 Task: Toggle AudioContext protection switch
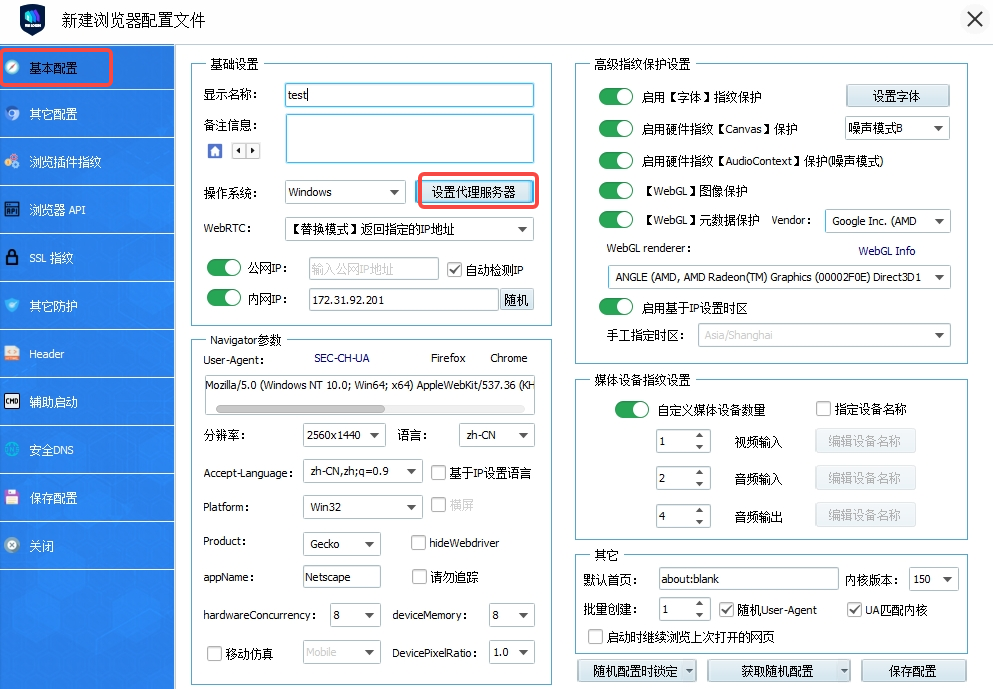coord(616,161)
